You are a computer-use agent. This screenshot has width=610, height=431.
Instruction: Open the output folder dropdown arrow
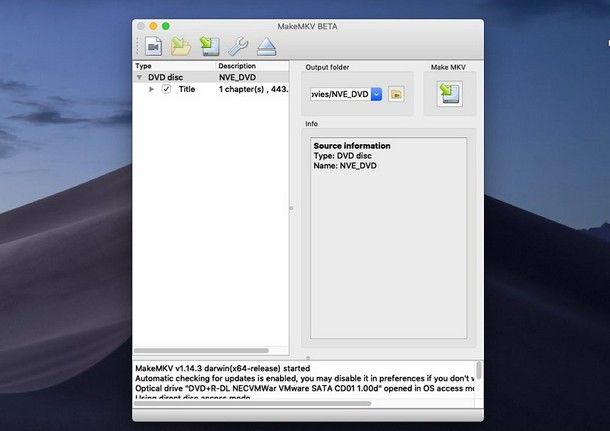[377, 94]
